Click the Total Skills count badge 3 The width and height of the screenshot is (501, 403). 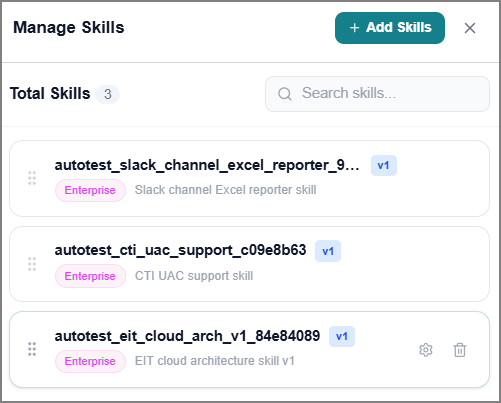107,94
